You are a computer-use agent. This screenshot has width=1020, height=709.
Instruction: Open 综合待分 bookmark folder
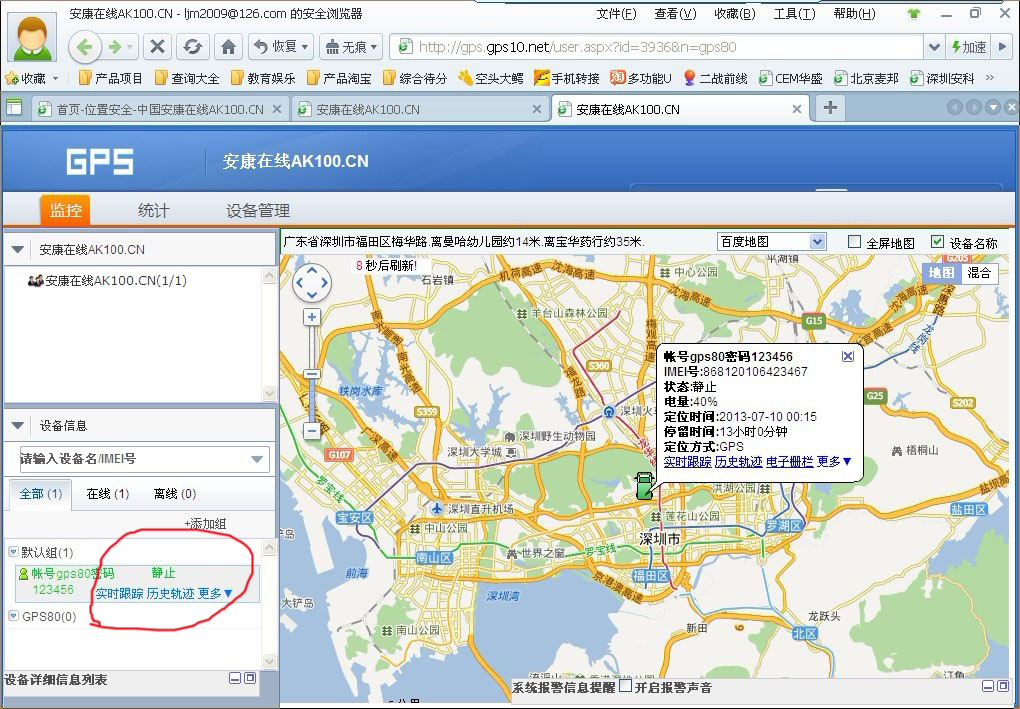click(x=415, y=79)
